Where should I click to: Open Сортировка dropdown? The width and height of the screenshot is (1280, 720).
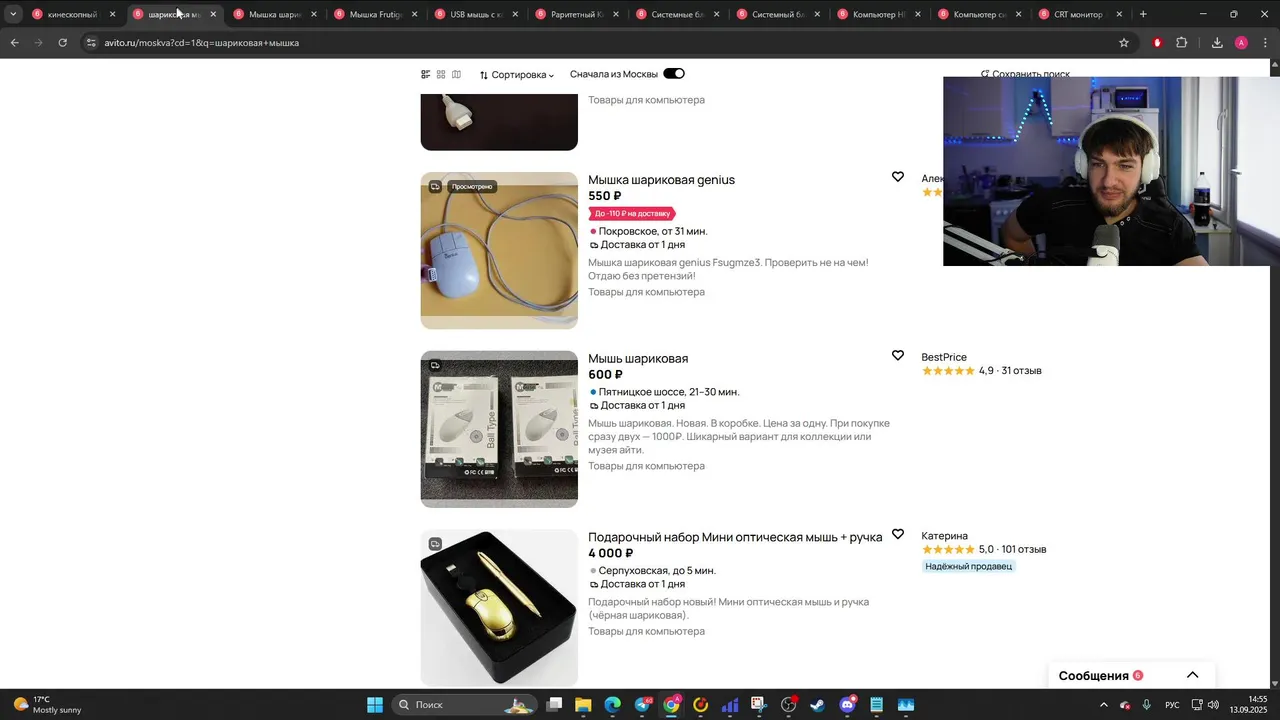coord(517,75)
